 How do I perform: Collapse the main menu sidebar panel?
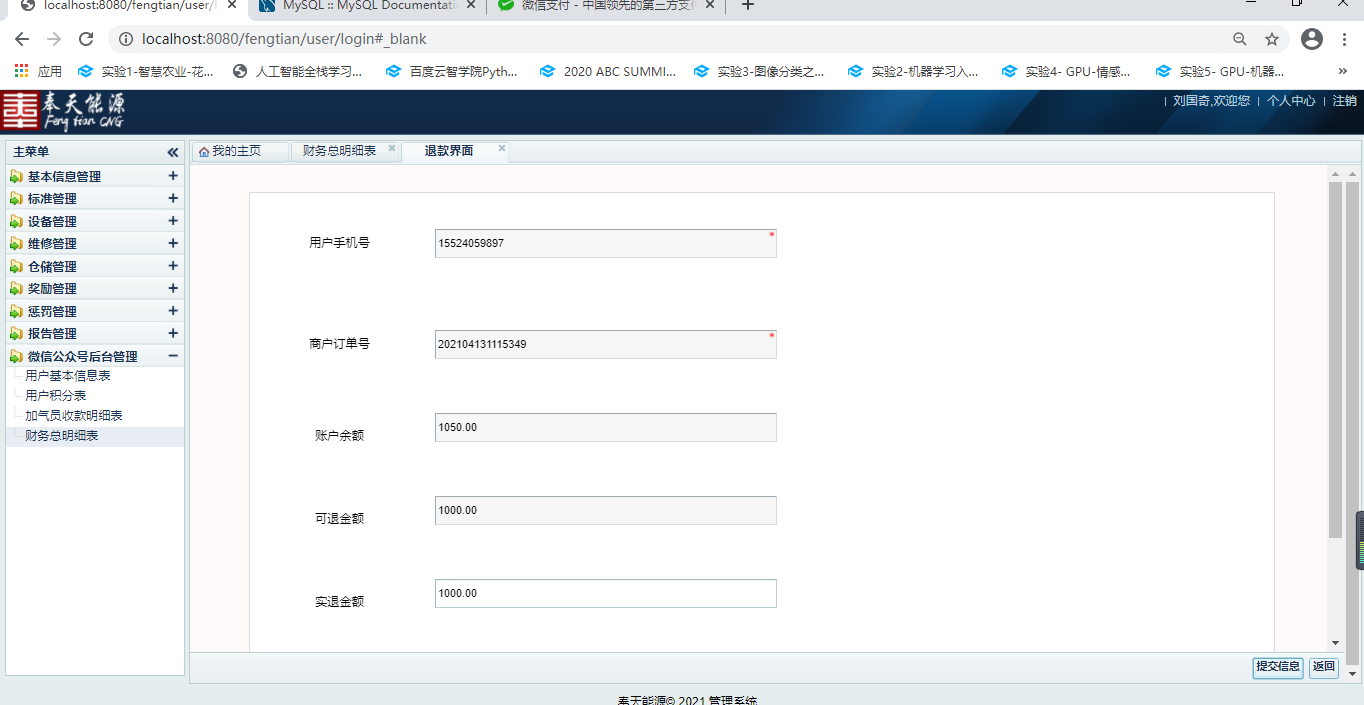[173, 152]
